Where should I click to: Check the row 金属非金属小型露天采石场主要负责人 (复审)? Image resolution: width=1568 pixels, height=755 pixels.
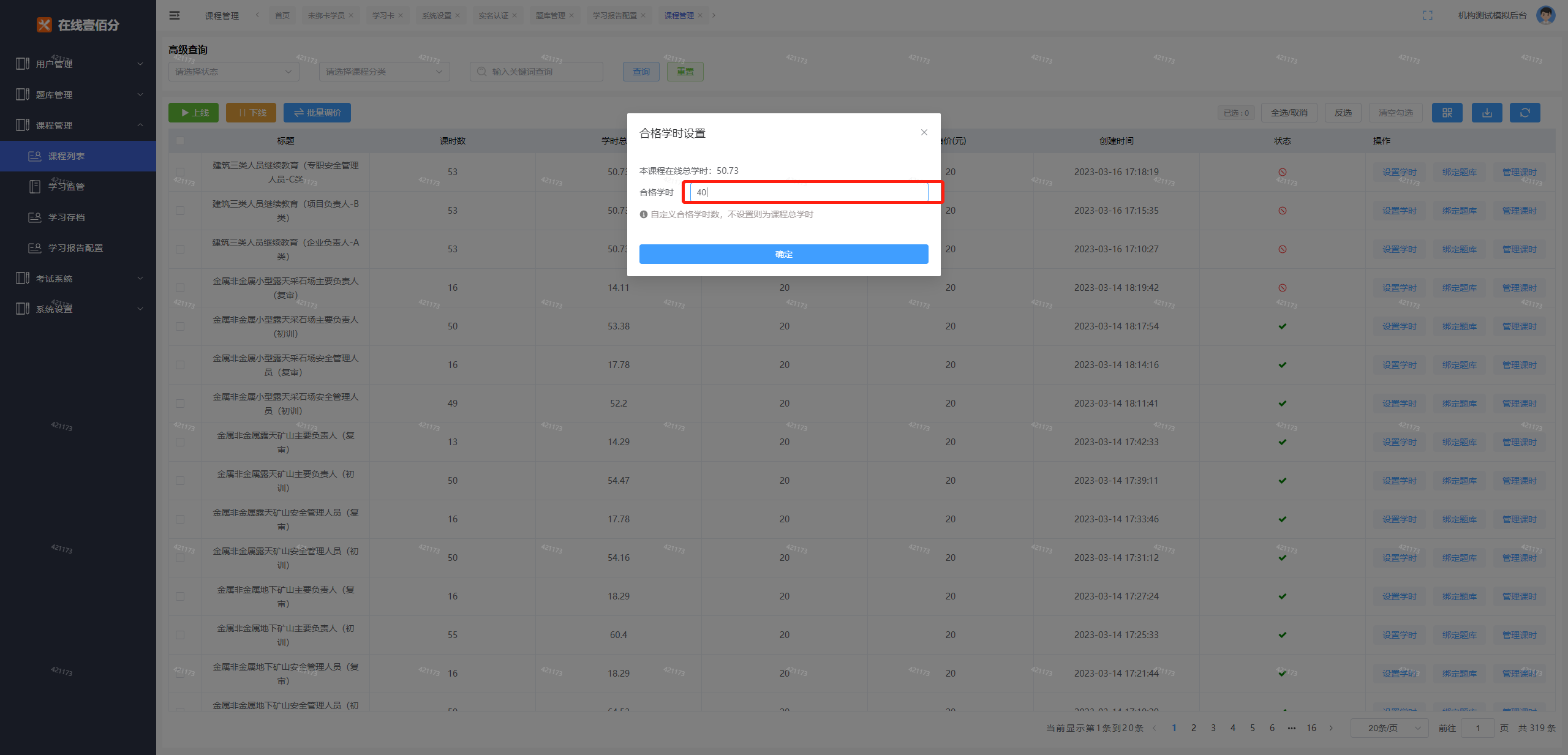click(x=180, y=288)
